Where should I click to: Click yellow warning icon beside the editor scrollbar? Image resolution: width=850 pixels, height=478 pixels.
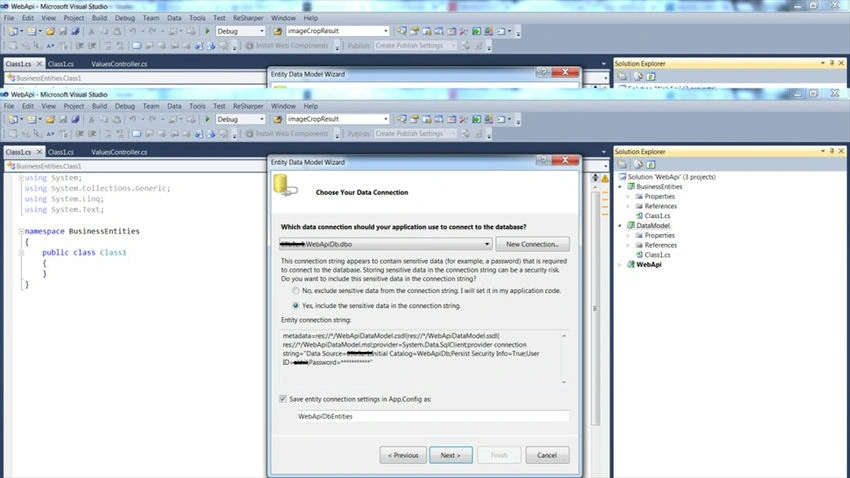tap(605, 178)
